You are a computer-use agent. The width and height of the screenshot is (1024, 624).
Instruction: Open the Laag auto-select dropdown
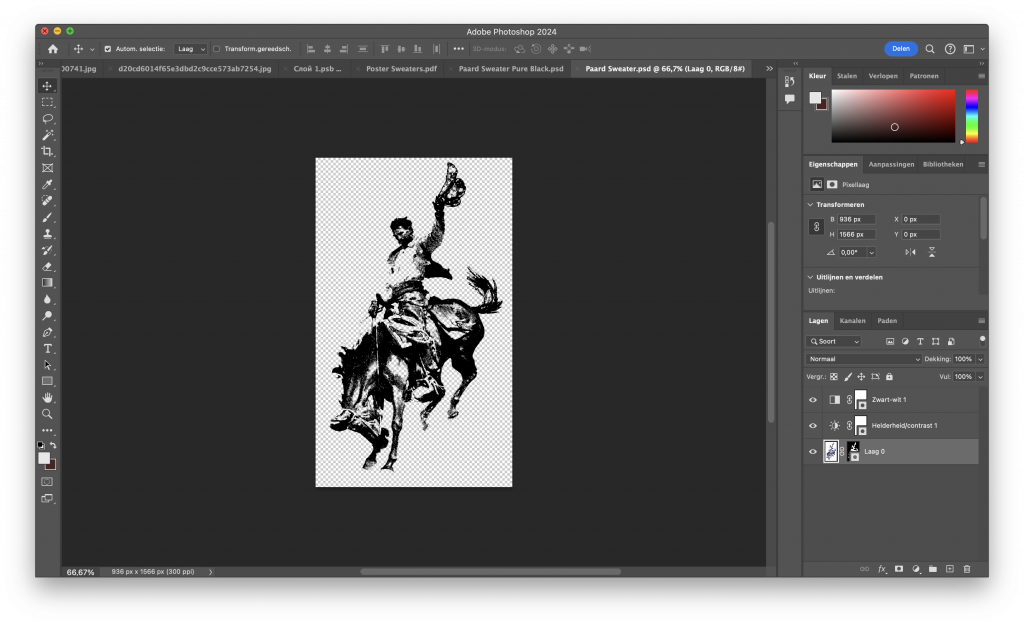pos(191,49)
